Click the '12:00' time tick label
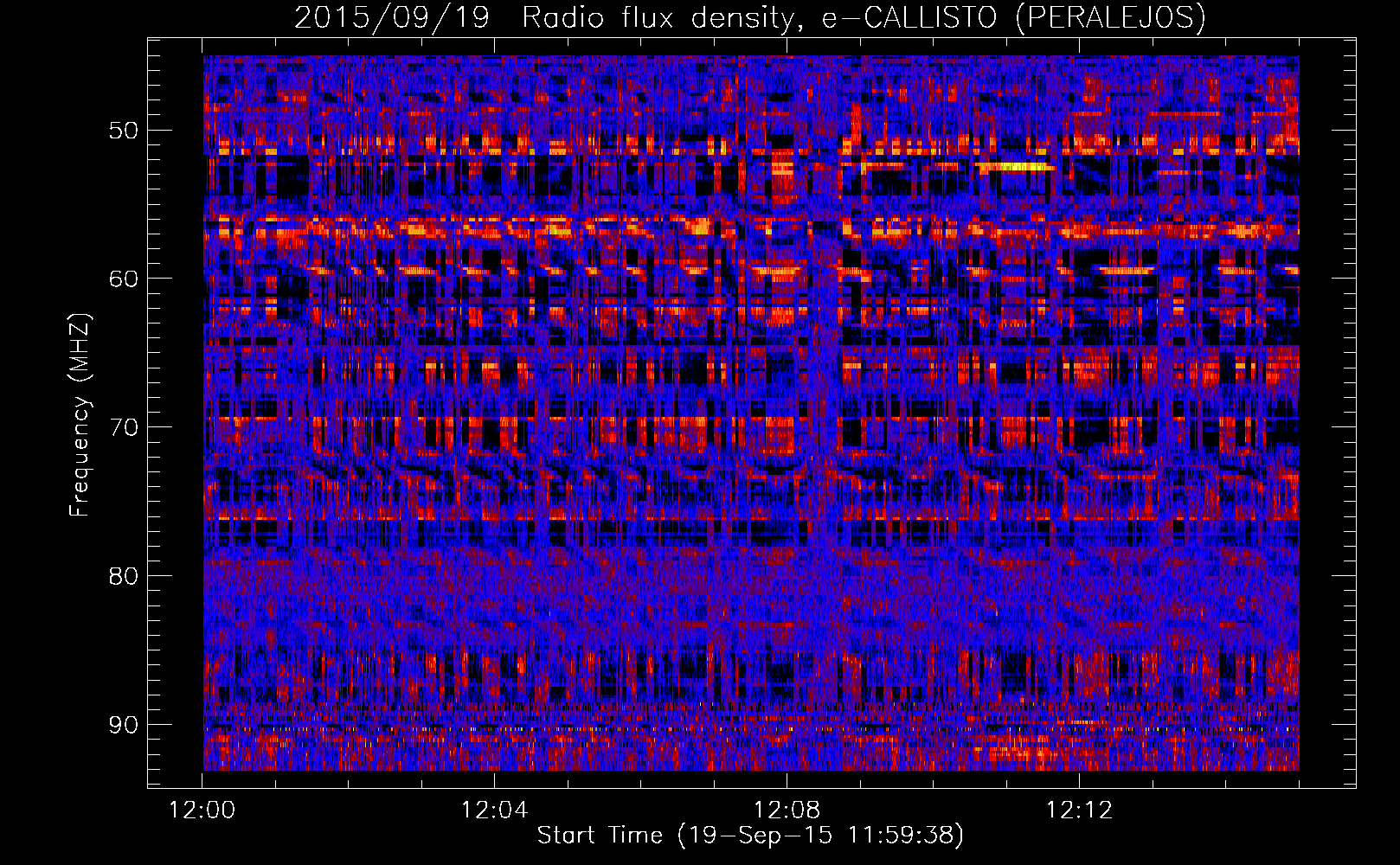Screen dimensions: 1400x865 click(202, 811)
